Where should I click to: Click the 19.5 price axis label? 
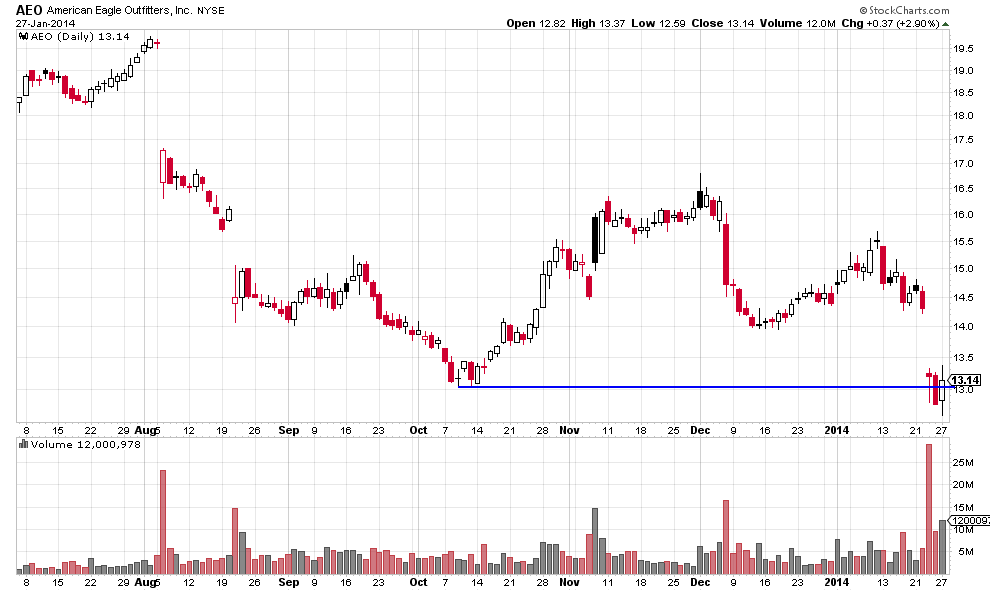click(963, 49)
